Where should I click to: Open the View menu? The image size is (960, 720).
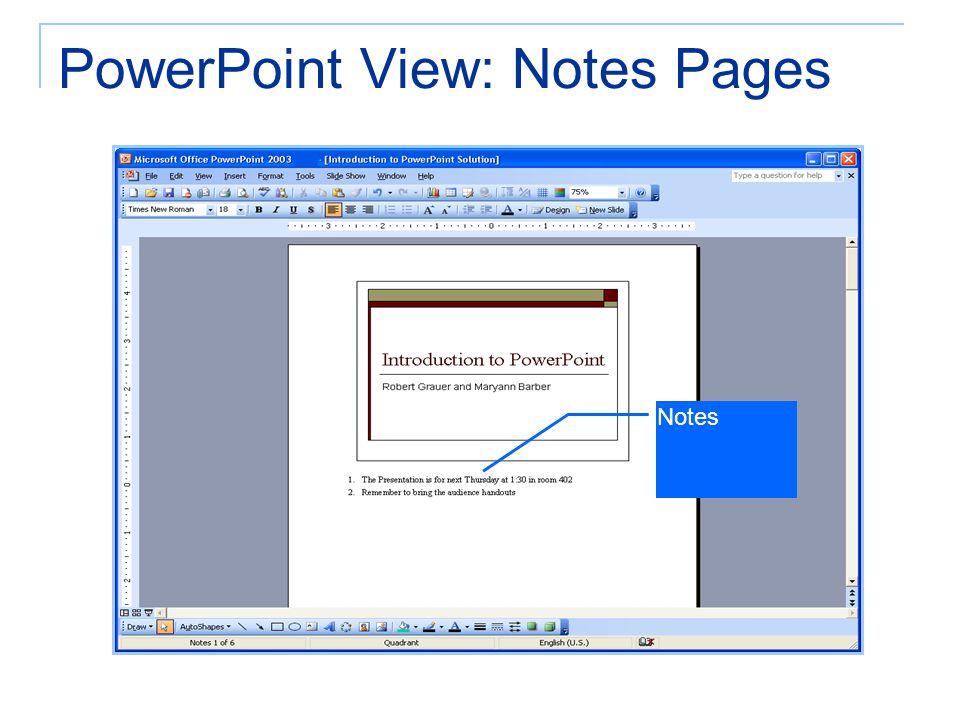(x=203, y=176)
